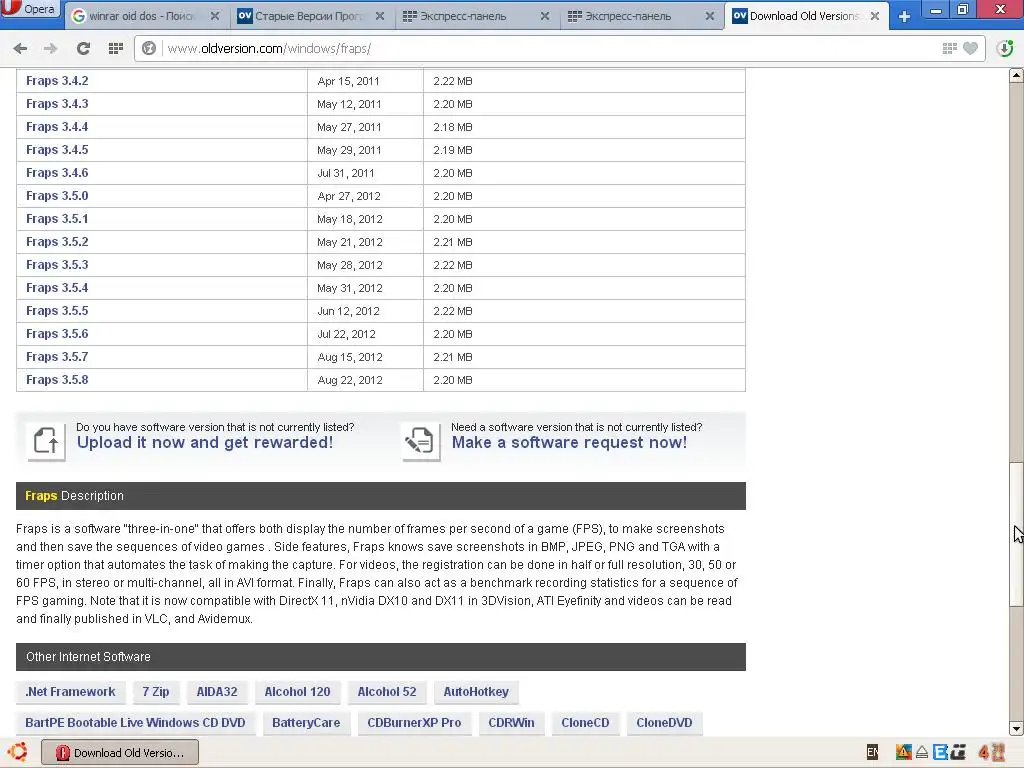The image size is (1024, 768).
Task: Click scrollbar up arrow on page
Action: (1016, 75)
